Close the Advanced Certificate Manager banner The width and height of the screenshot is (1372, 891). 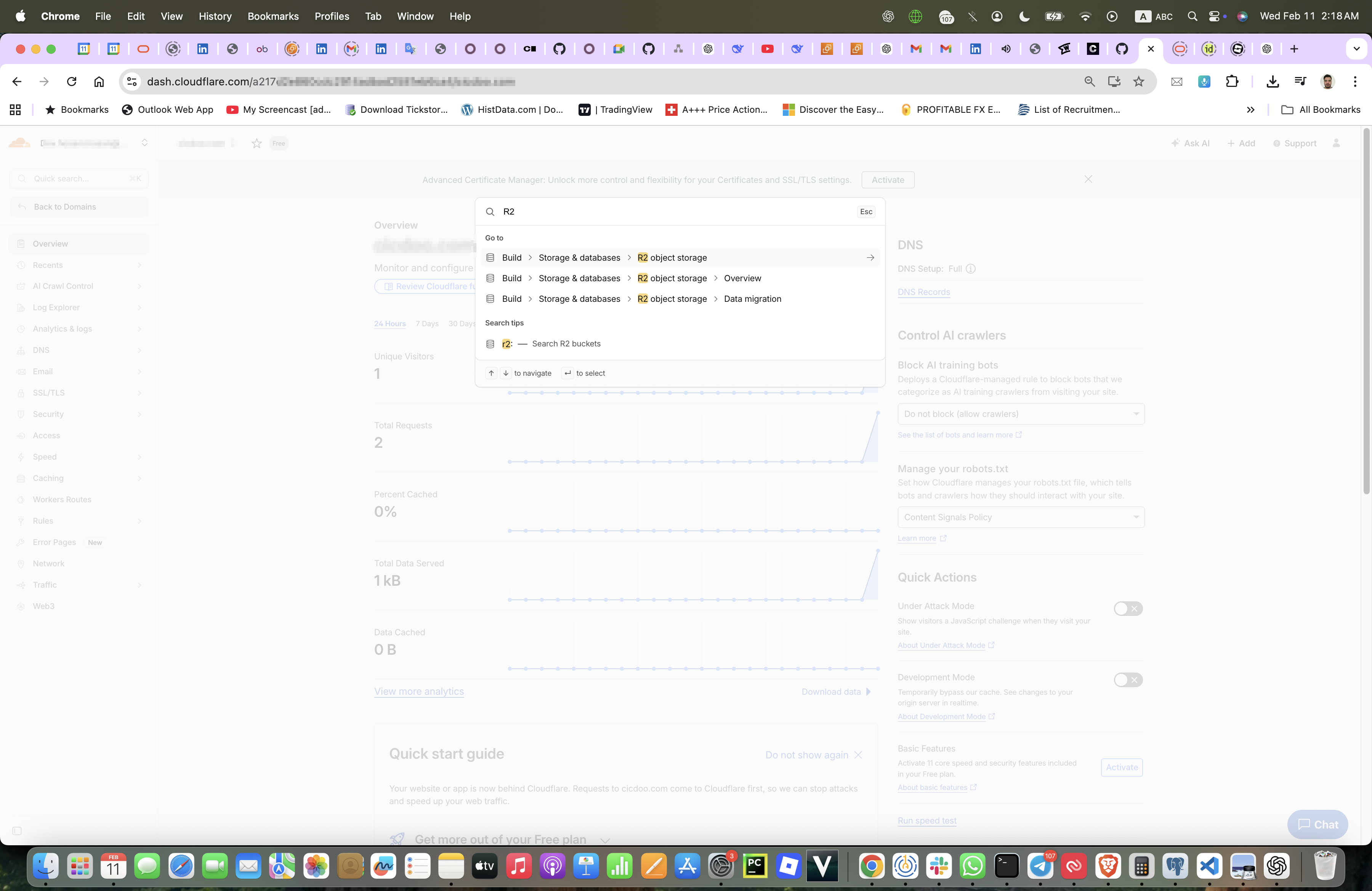pyautogui.click(x=1088, y=179)
